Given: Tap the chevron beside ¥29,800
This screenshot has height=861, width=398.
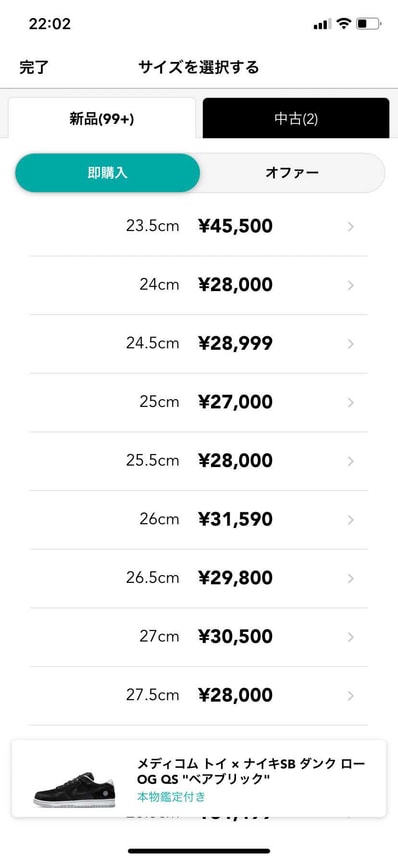Looking at the screenshot, I should click(x=351, y=578).
